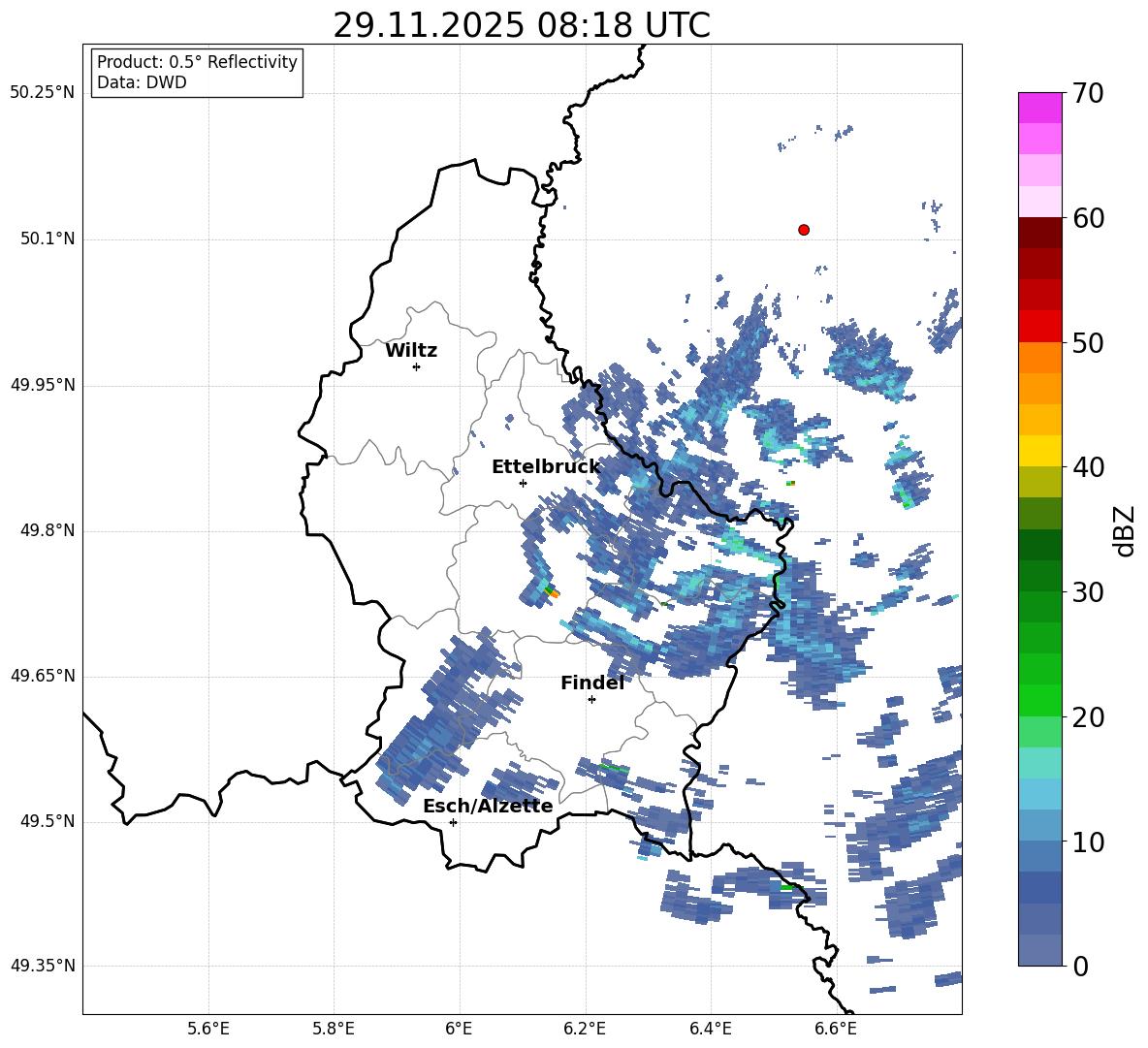Click the Data: DWD text line
Screen dimensions: 1148x1048
(142, 82)
